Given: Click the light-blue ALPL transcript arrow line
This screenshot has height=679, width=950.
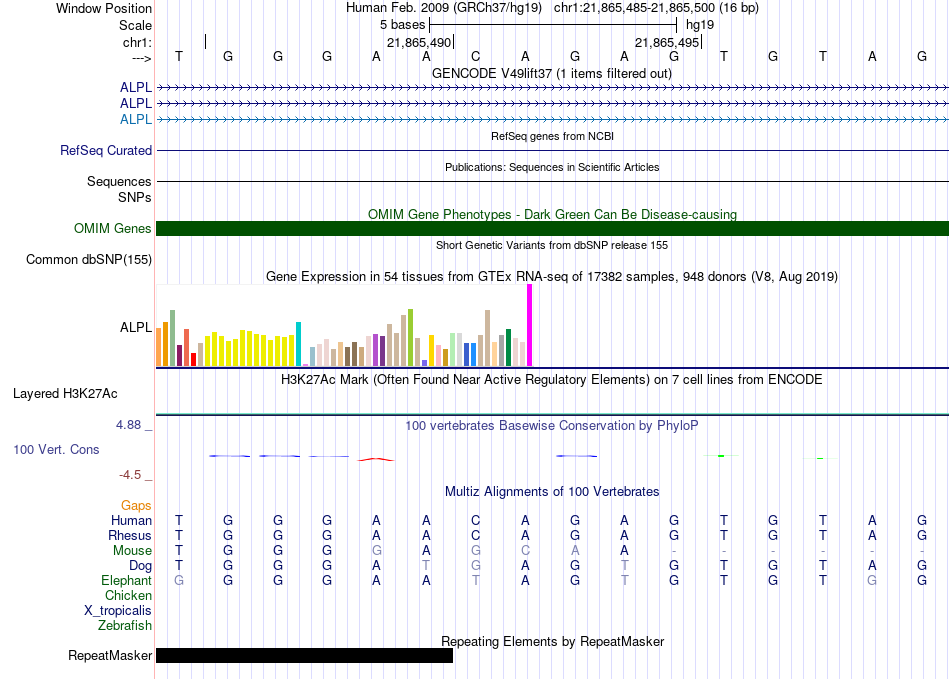Looking at the screenshot, I should click(x=552, y=119).
